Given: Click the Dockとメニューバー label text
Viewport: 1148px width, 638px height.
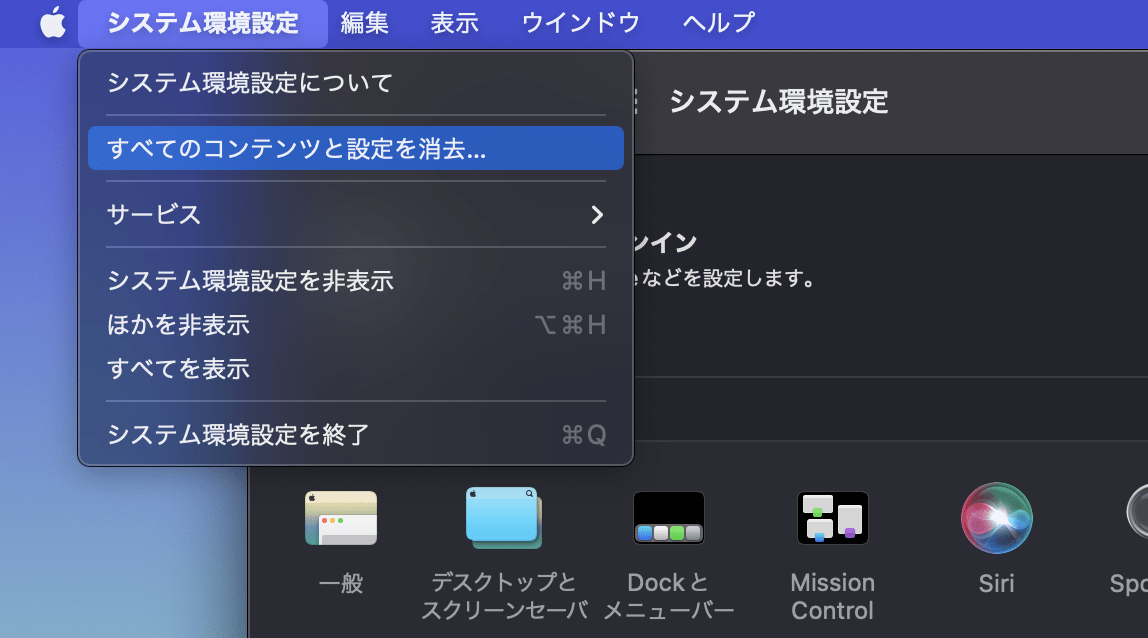Looking at the screenshot, I should (x=668, y=596).
